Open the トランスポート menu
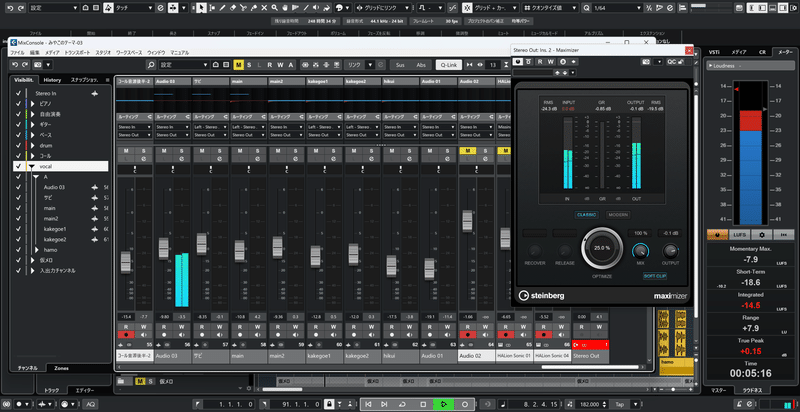The height and width of the screenshot is (412, 800). pos(78,53)
